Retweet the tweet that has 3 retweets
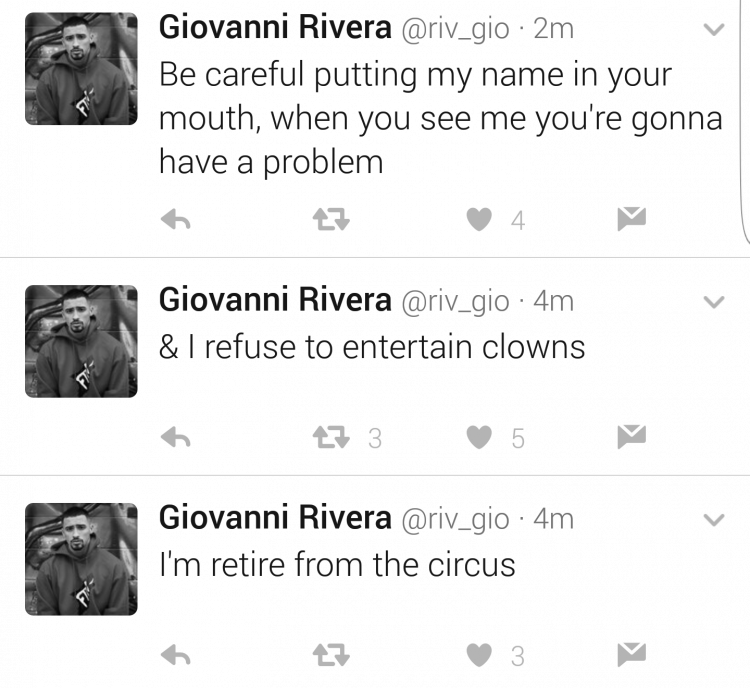The width and height of the screenshot is (750, 688). 331,437
